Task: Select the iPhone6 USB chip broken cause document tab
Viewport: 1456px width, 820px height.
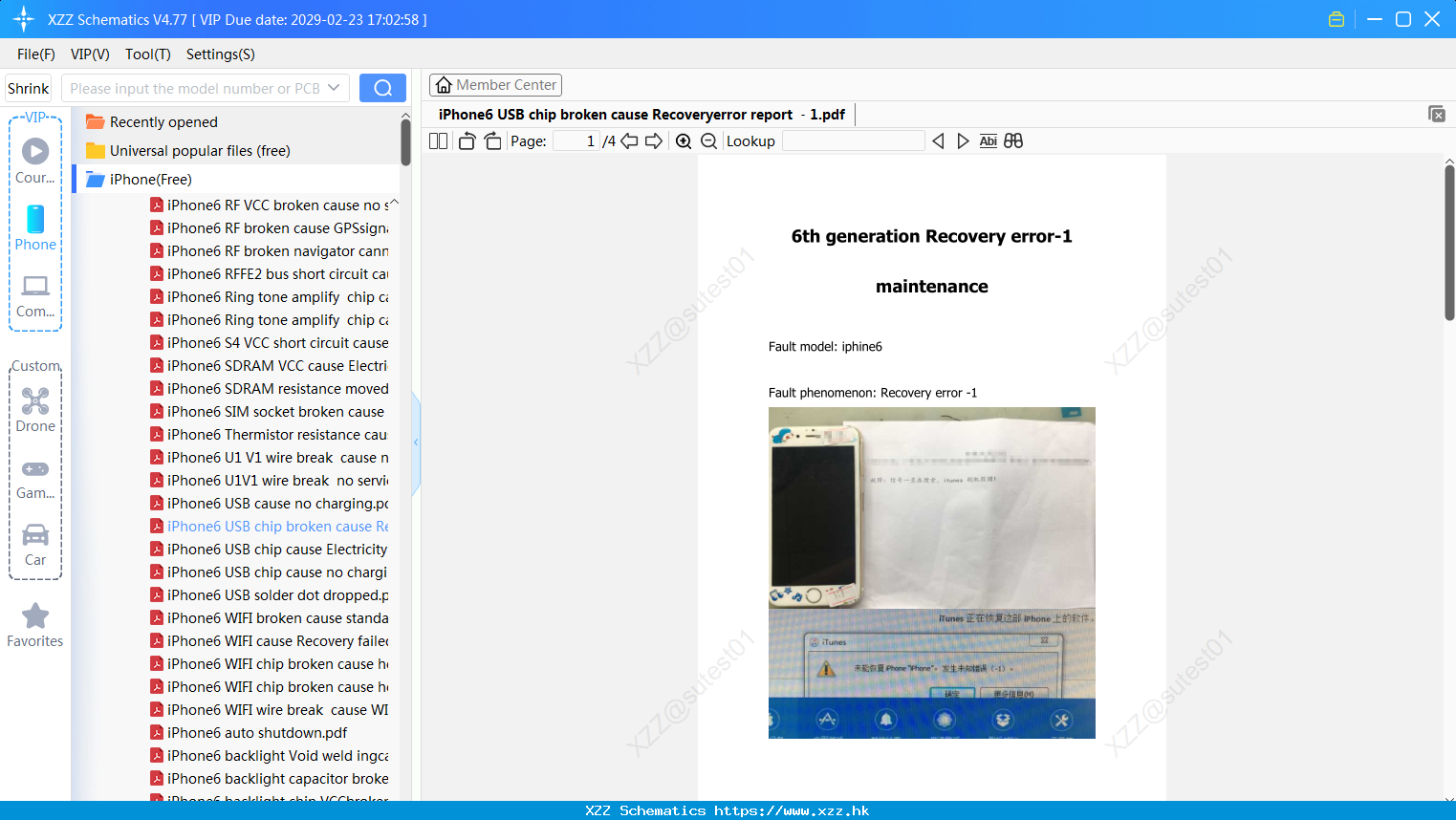Action: pyautogui.click(x=641, y=115)
